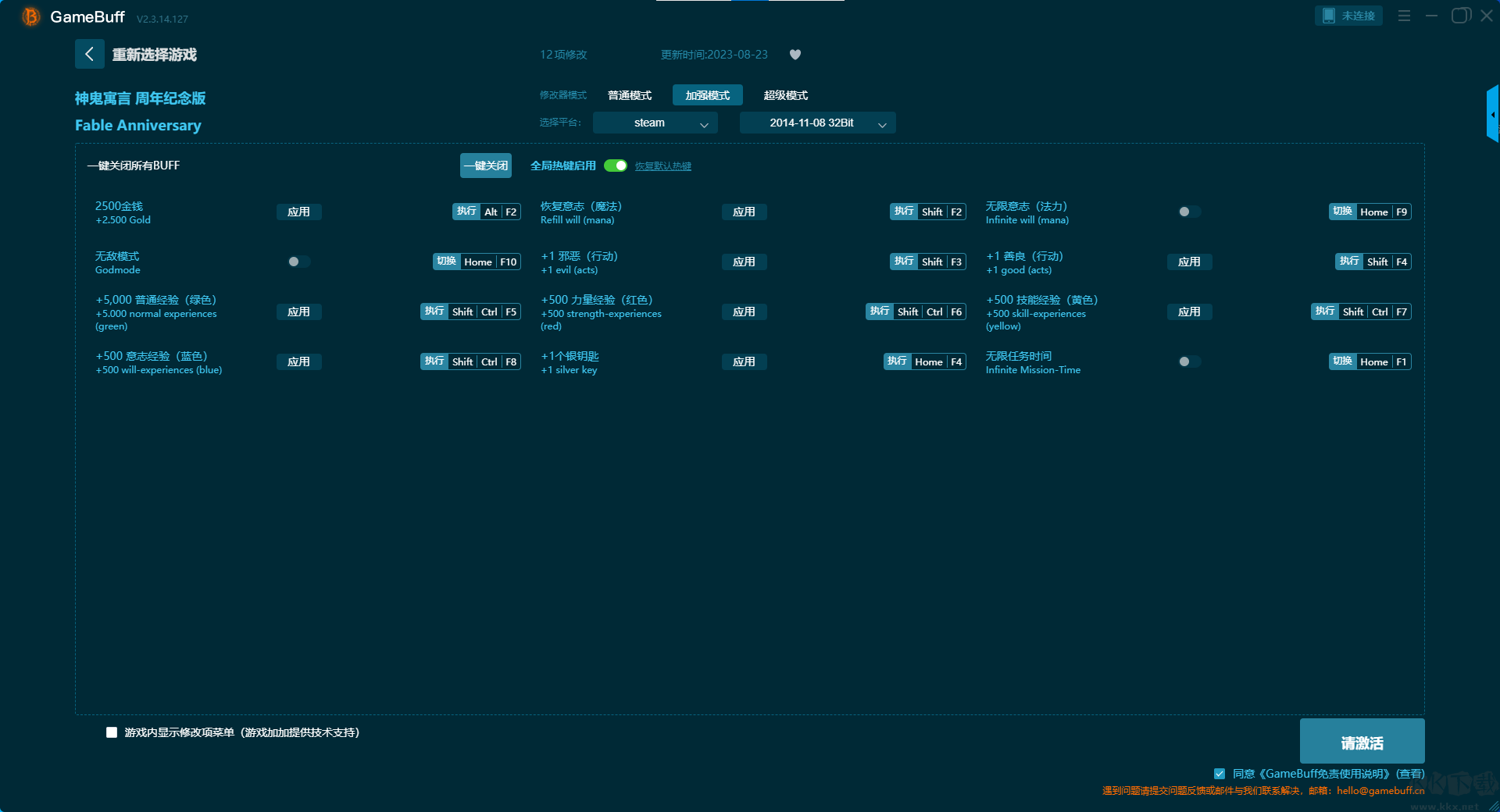
Task: Click the back arrow icon
Action: click(x=89, y=54)
